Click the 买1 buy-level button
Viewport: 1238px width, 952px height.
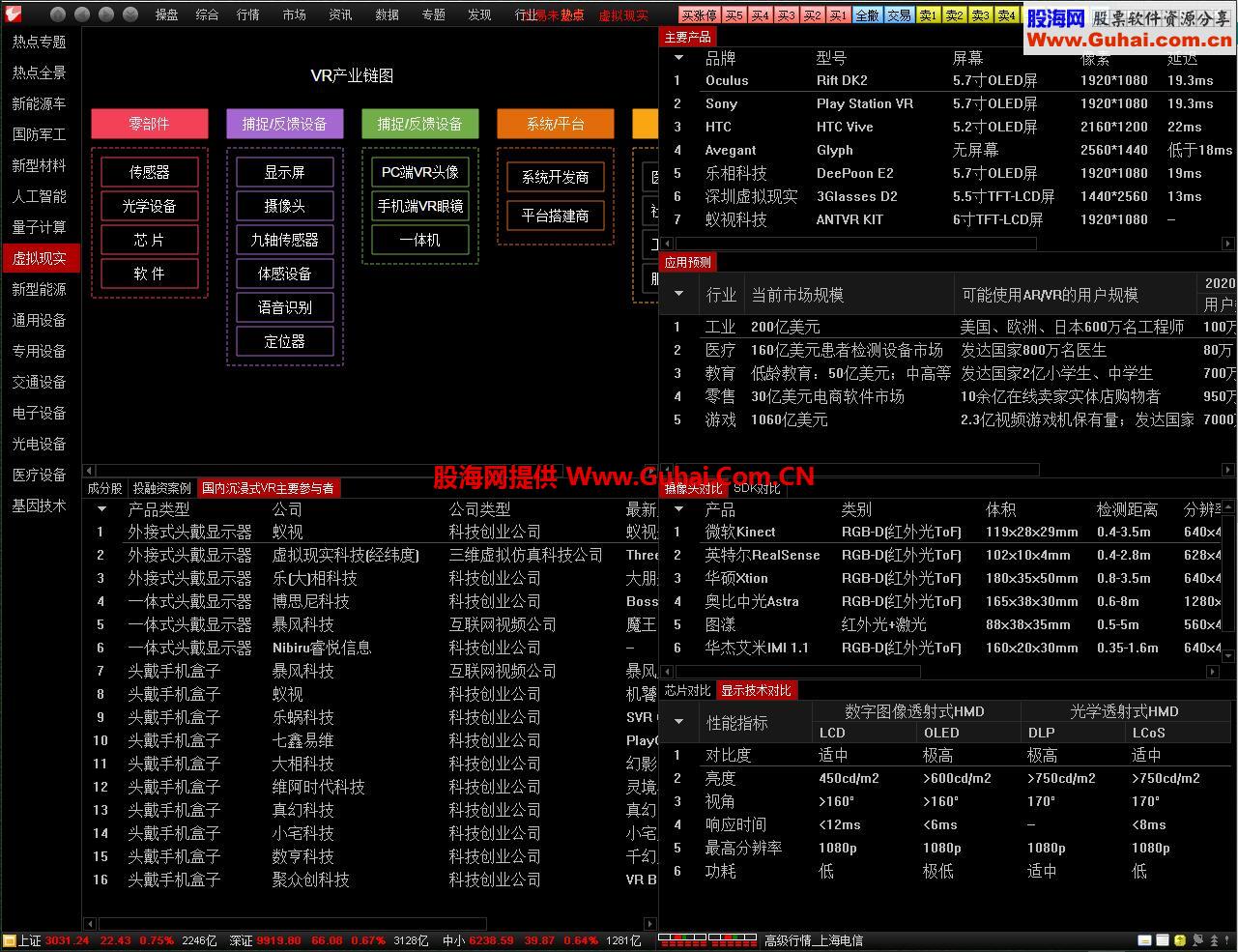point(839,15)
